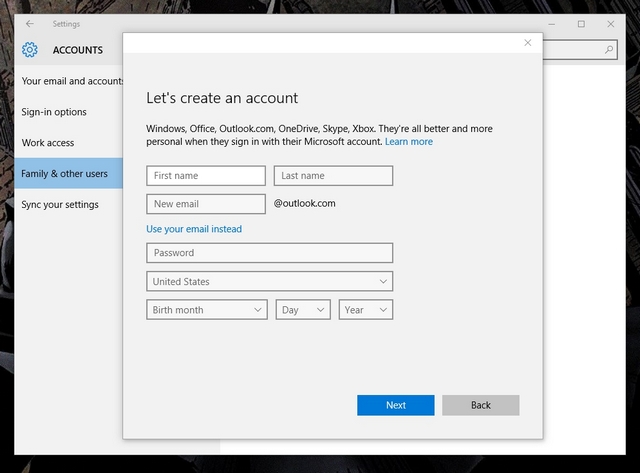Screen dimensions: 640x473
Task: Open Your email and accounts section
Action: [69, 81]
